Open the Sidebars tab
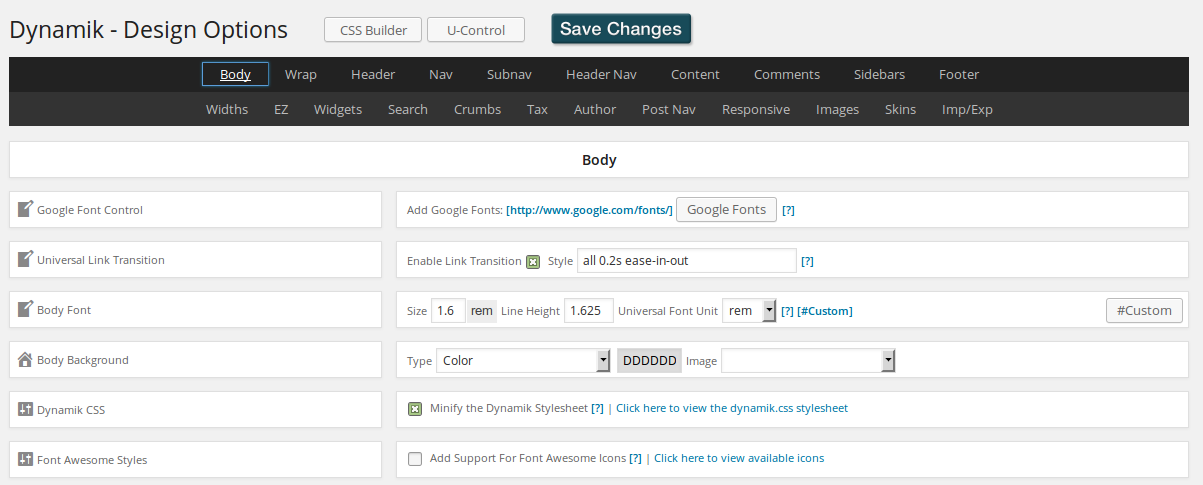The width and height of the screenshot is (1203, 485). point(880,74)
